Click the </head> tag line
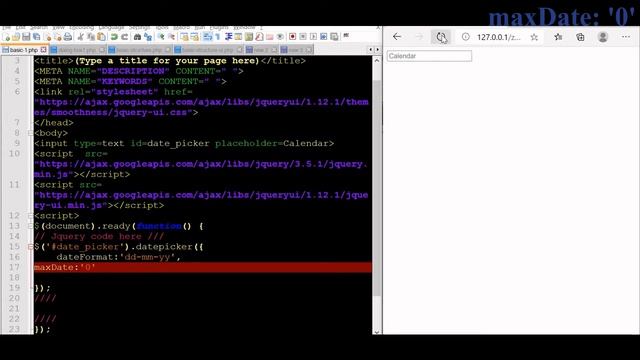The width and height of the screenshot is (640, 360). [x=54, y=122]
